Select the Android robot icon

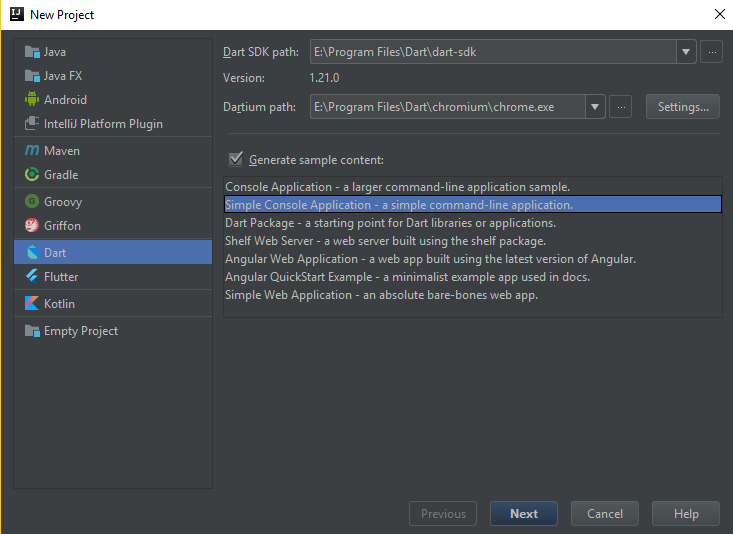coord(32,99)
